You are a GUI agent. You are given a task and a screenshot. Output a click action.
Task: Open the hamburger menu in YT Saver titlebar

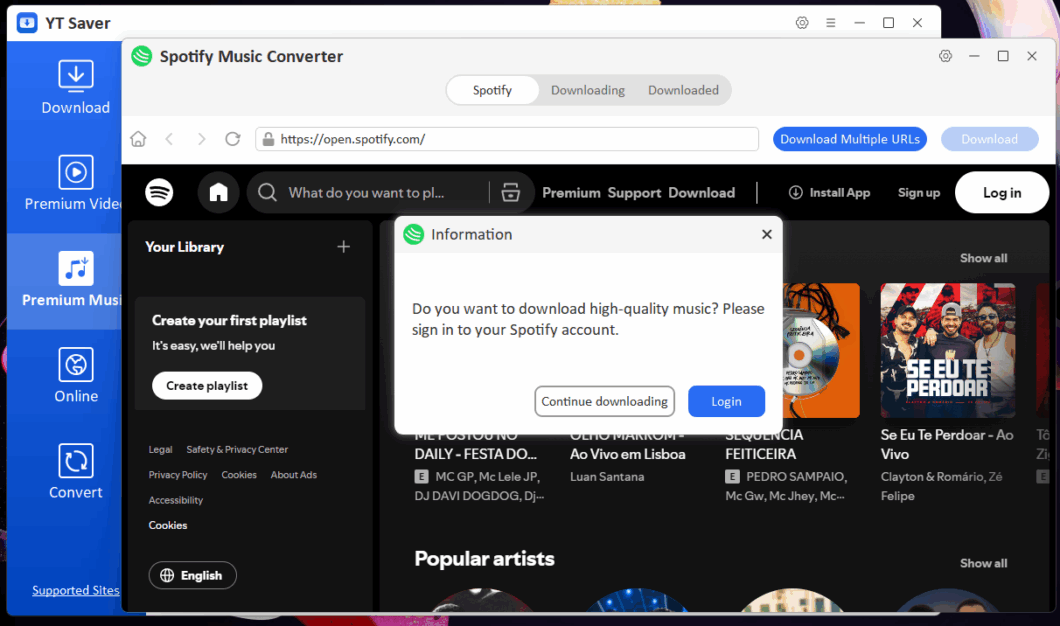point(830,22)
